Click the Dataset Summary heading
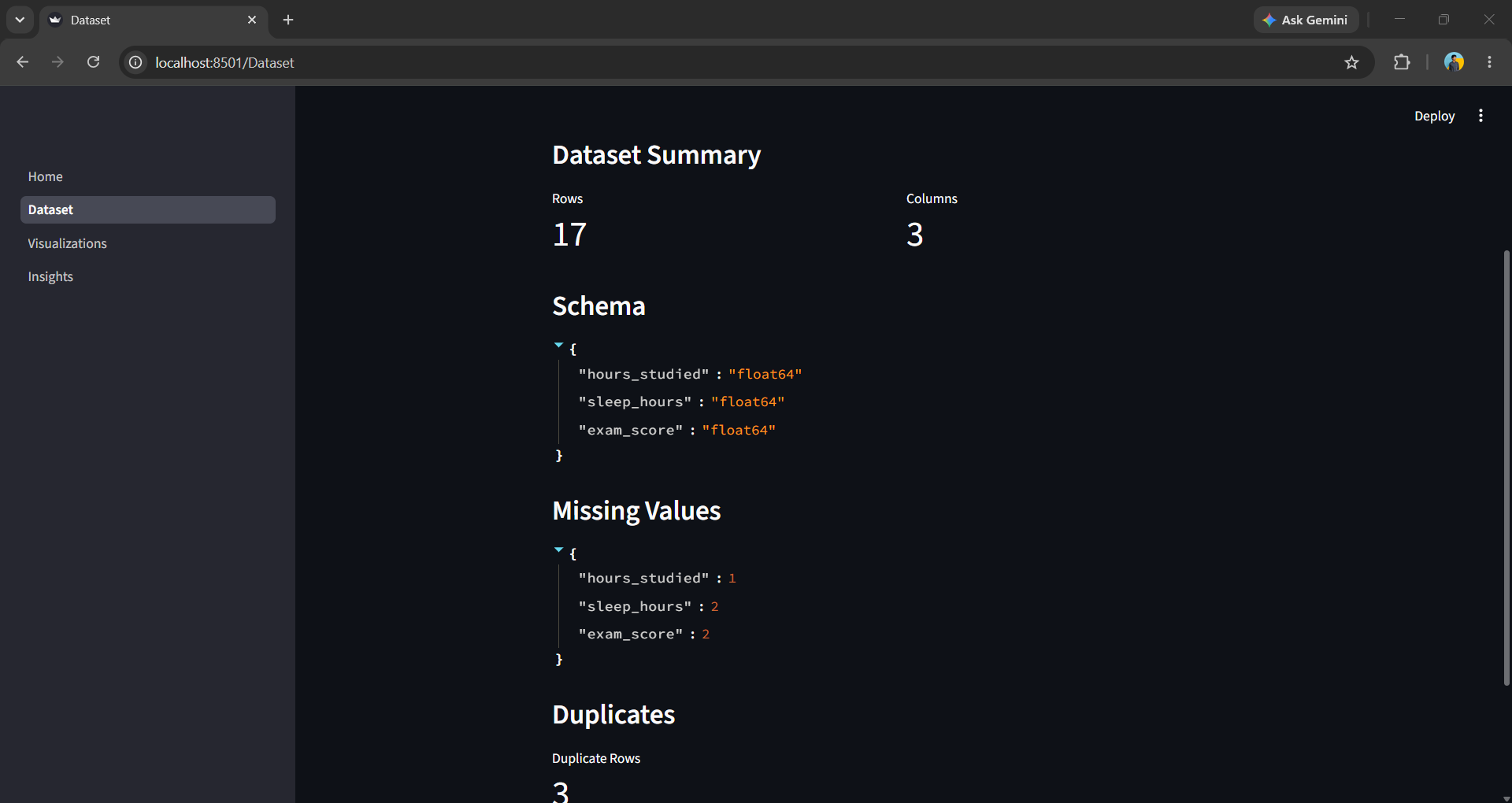Image resolution: width=1512 pixels, height=803 pixels. (657, 155)
